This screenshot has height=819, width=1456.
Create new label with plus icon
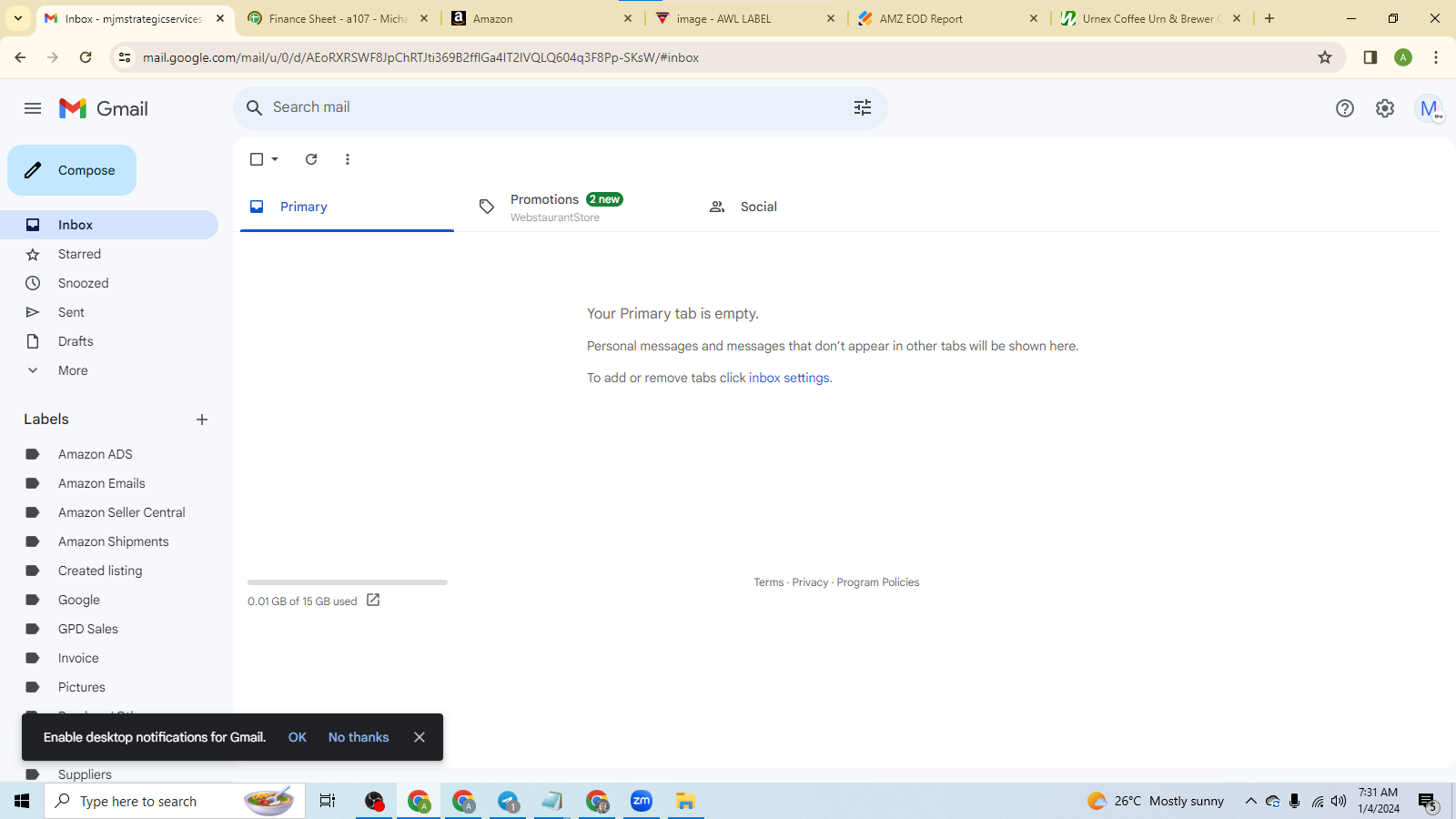point(202,420)
